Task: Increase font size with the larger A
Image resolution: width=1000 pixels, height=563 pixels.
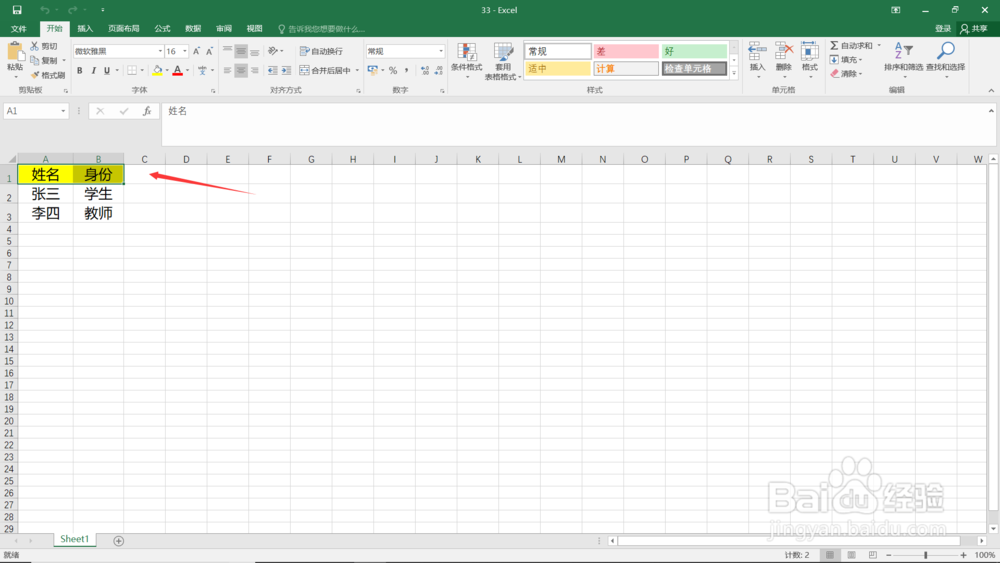Action: [196, 51]
